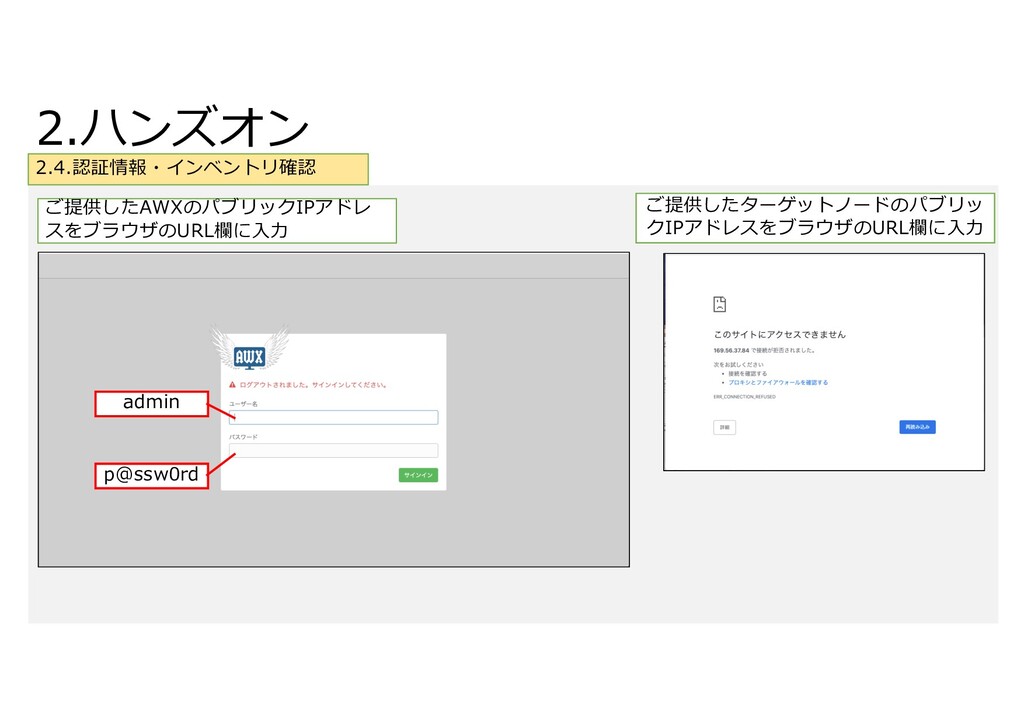Click the 詳細 button on error page
Screen dimensions: 1024x724
724,428
